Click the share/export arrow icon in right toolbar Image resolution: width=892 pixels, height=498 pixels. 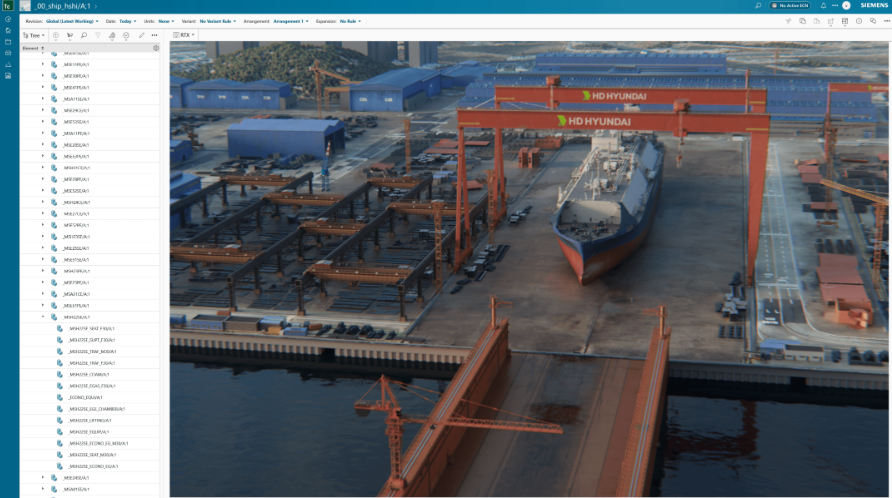coord(831,21)
